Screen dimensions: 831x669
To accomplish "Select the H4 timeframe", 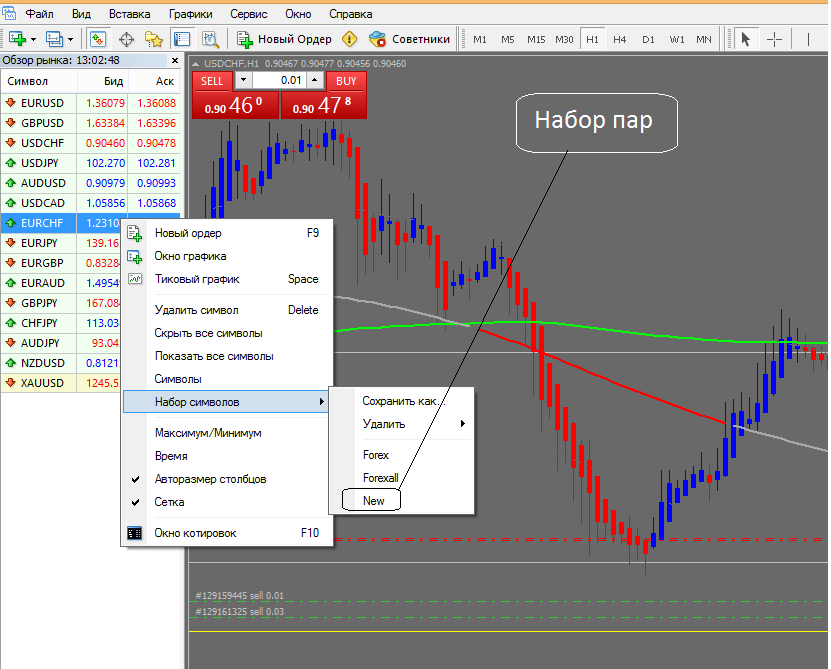I will [x=620, y=39].
